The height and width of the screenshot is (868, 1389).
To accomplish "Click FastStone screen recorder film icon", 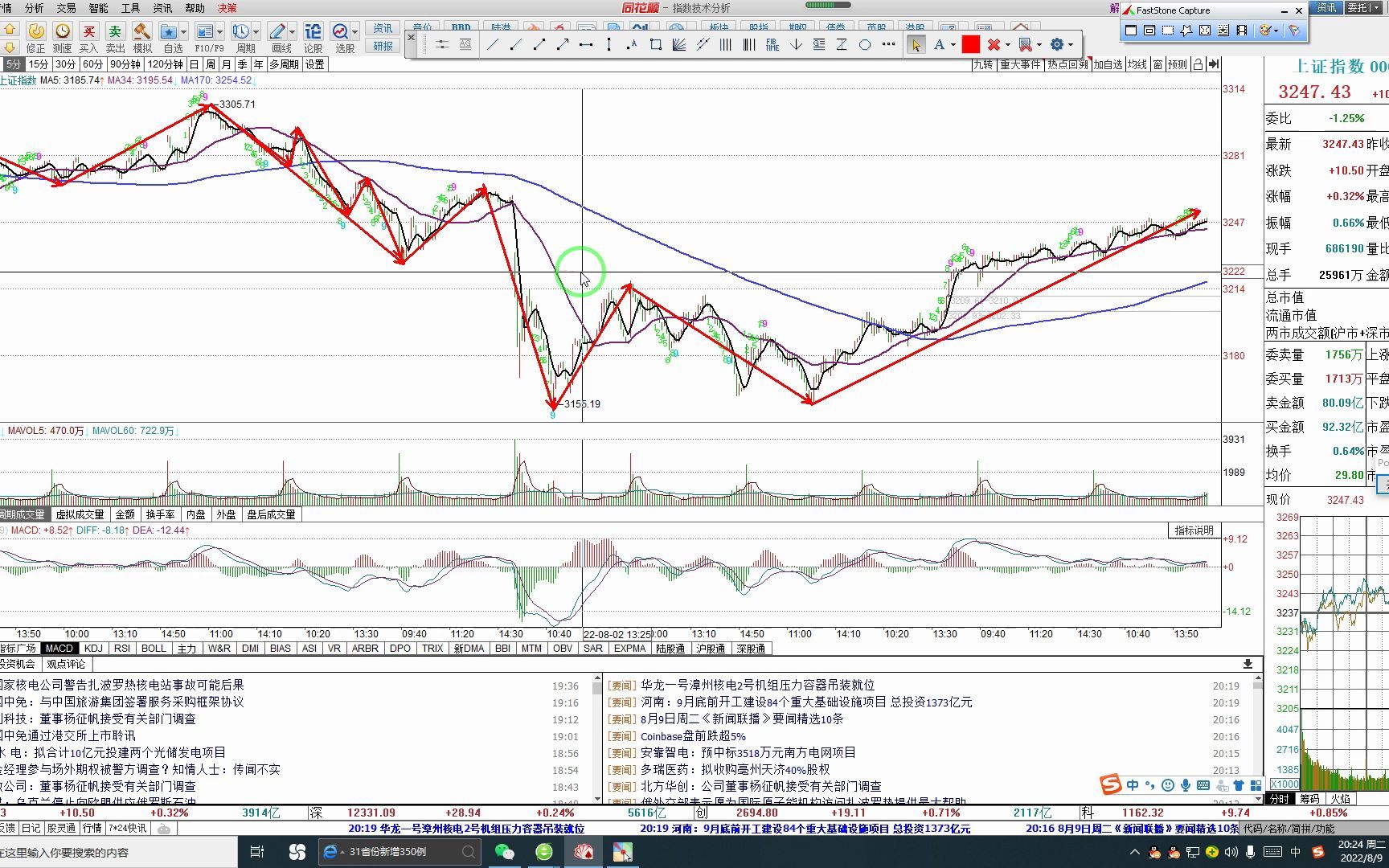I will coord(1242,31).
